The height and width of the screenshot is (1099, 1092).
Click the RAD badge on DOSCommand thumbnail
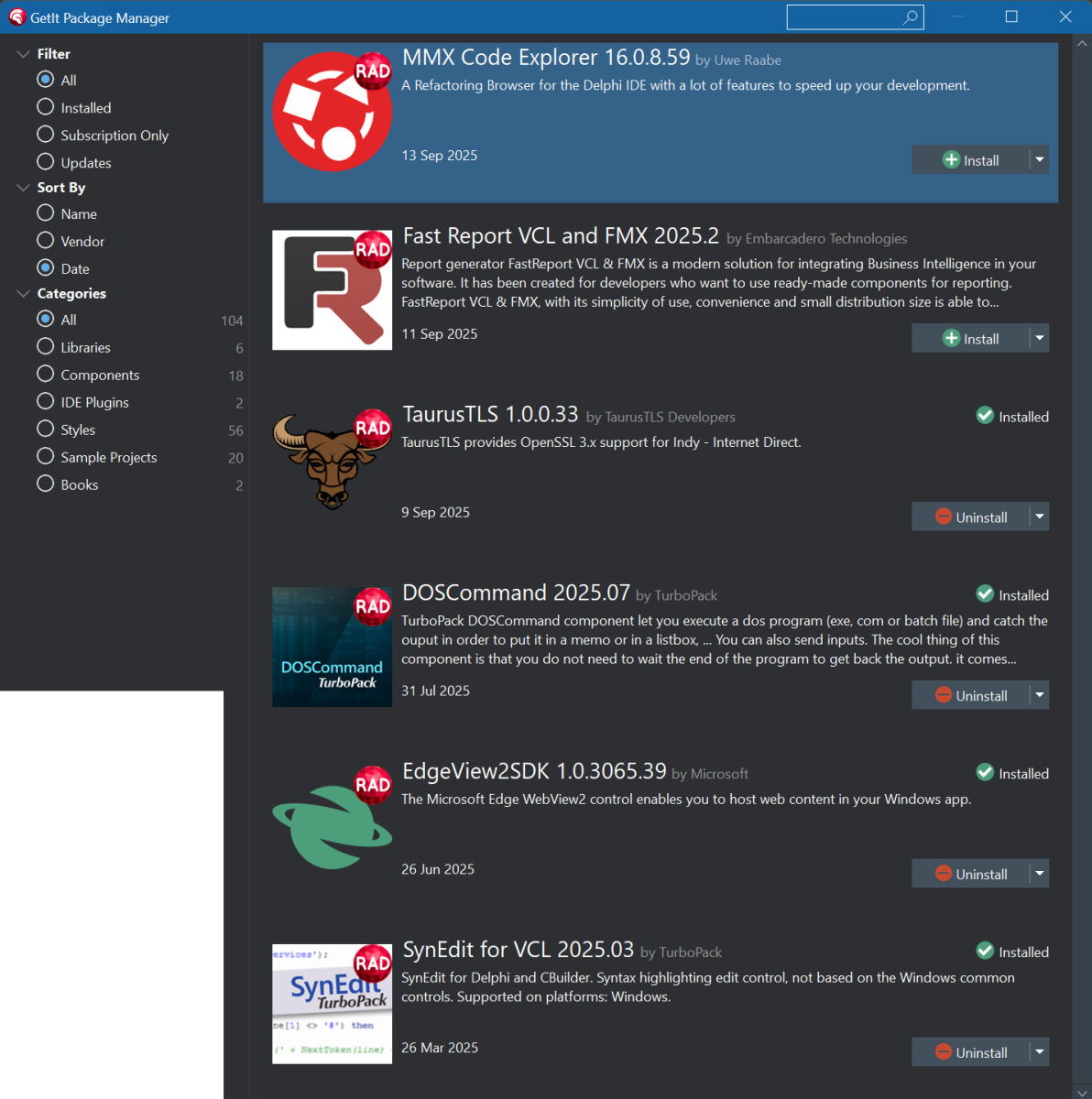pos(373,606)
